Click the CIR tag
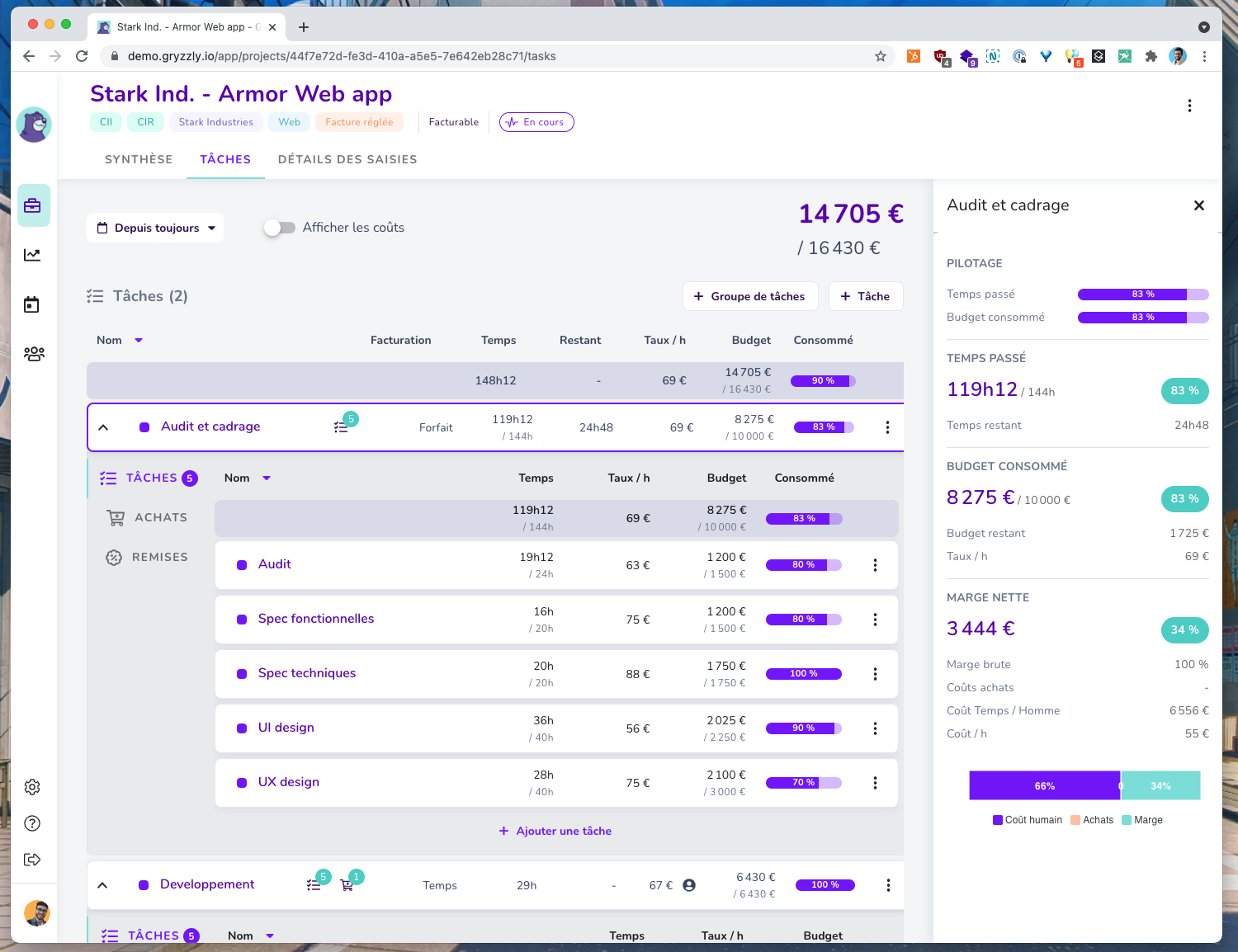Image resolution: width=1238 pixels, height=952 pixels. [x=145, y=122]
